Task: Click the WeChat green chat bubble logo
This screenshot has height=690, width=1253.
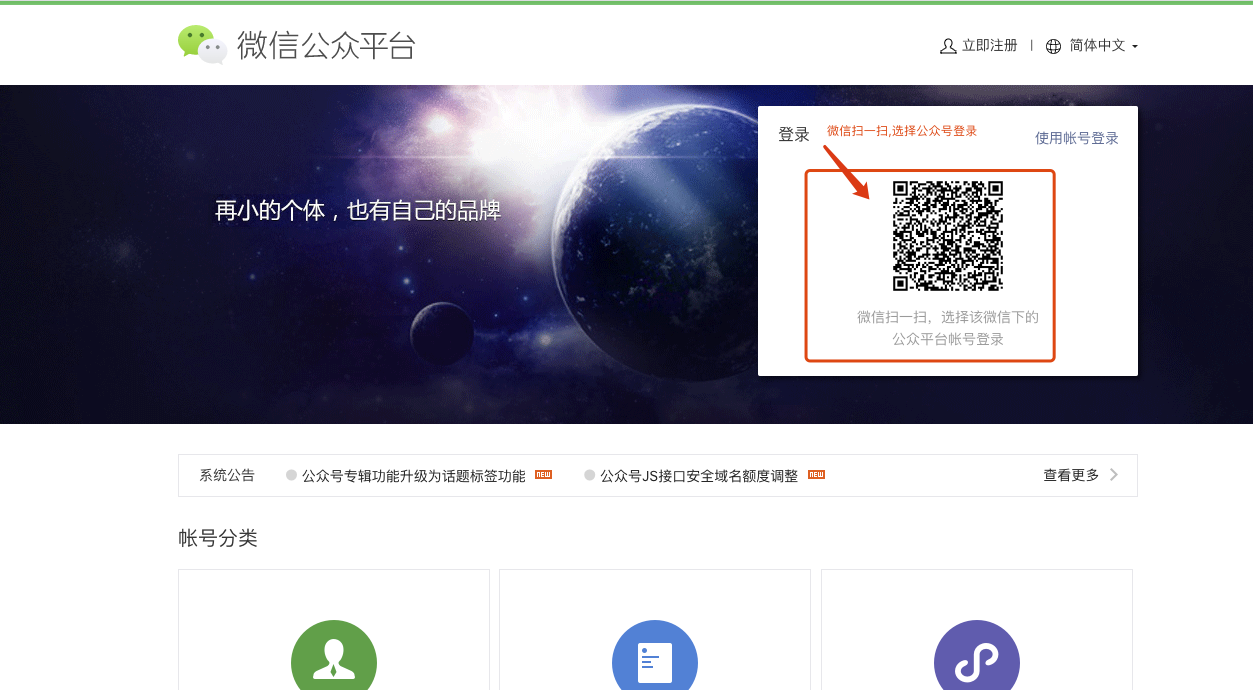Action: pyautogui.click(x=202, y=44)
